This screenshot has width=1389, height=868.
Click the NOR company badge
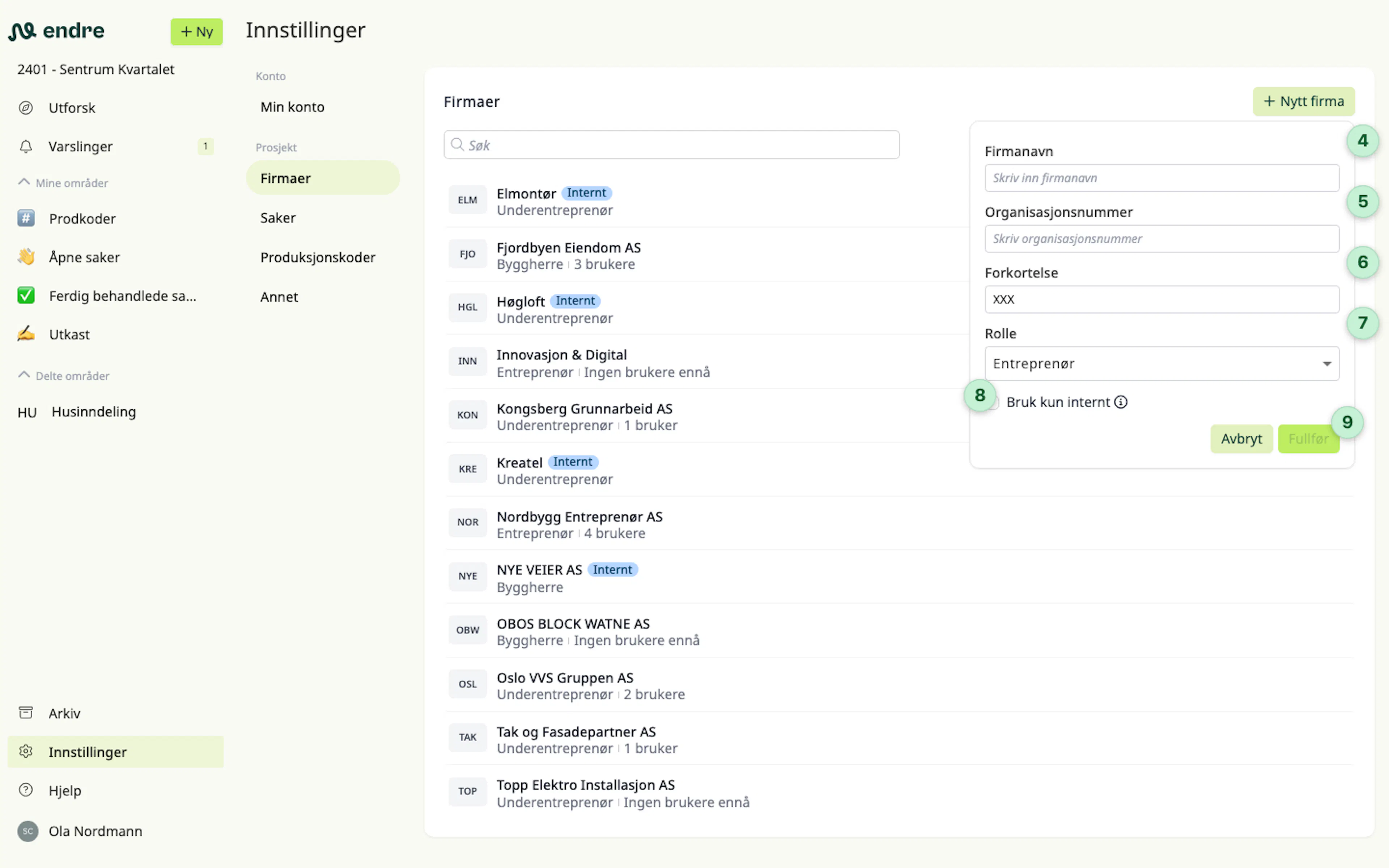pyautogui.click(x=467, y=522)
